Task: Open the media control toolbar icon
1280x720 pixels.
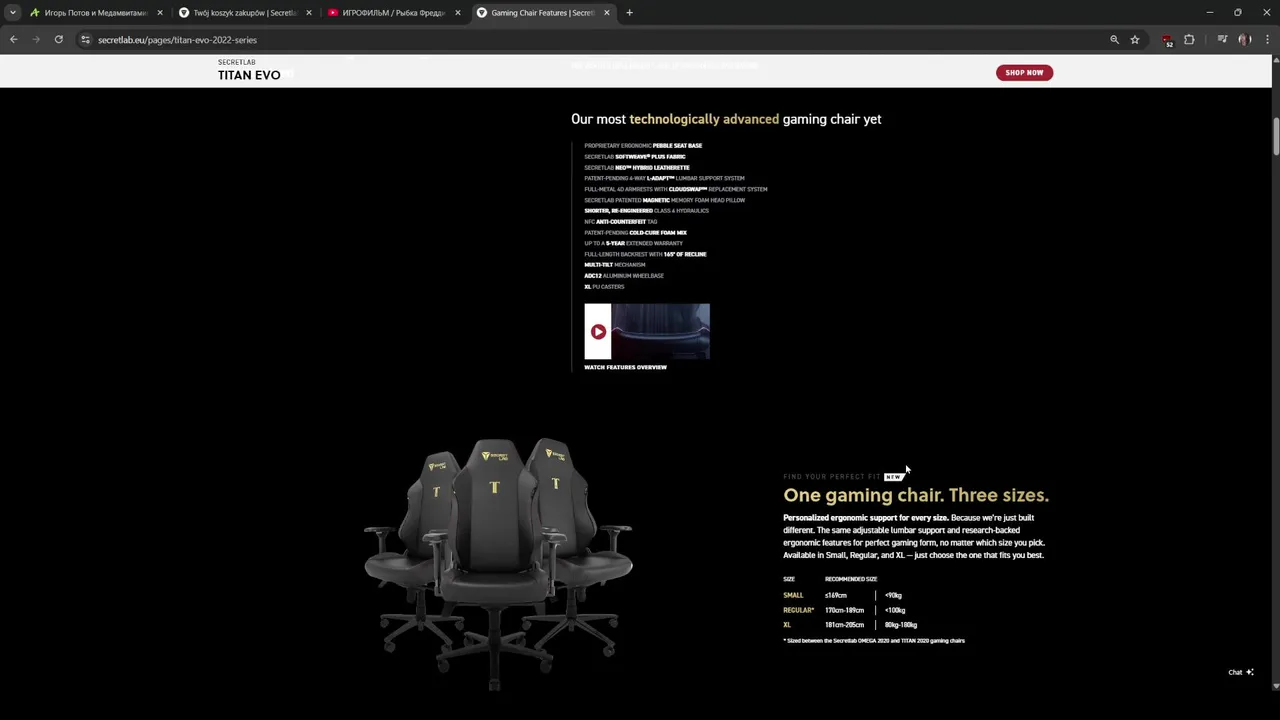Action: pyautogui.click(x=1222, y=40)
